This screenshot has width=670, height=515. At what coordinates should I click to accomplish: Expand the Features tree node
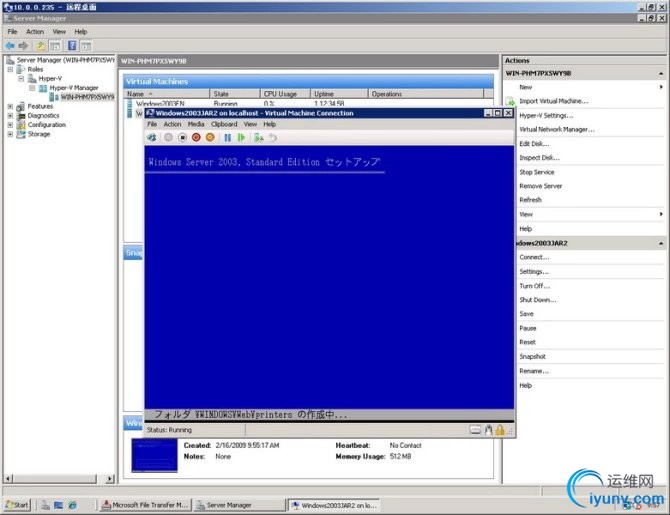(10, 106)
